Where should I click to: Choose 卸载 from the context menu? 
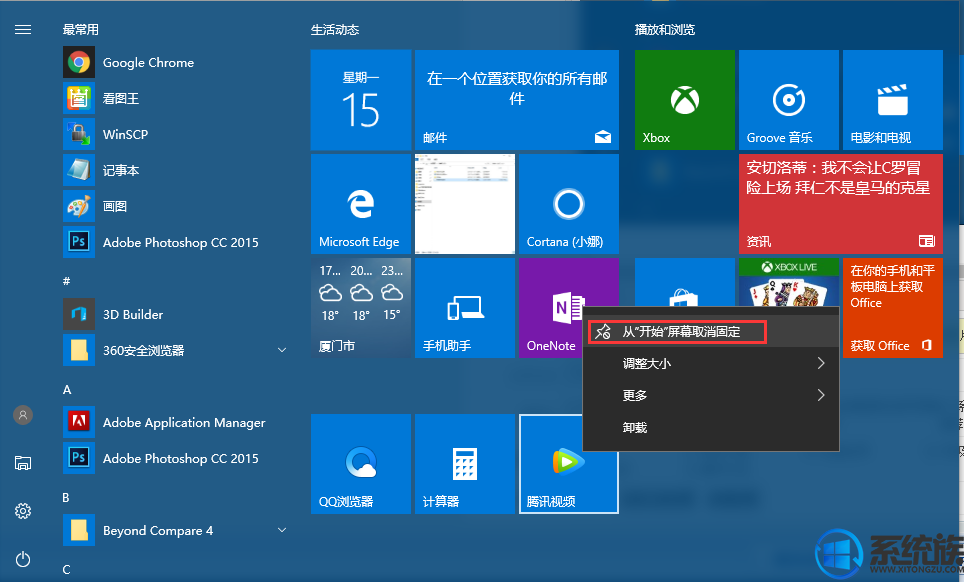711,427
